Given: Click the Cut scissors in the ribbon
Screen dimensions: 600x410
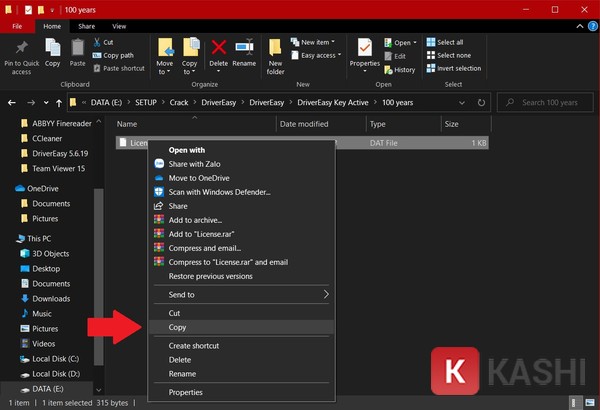Looking at the screenshot, I should point(97,42).
